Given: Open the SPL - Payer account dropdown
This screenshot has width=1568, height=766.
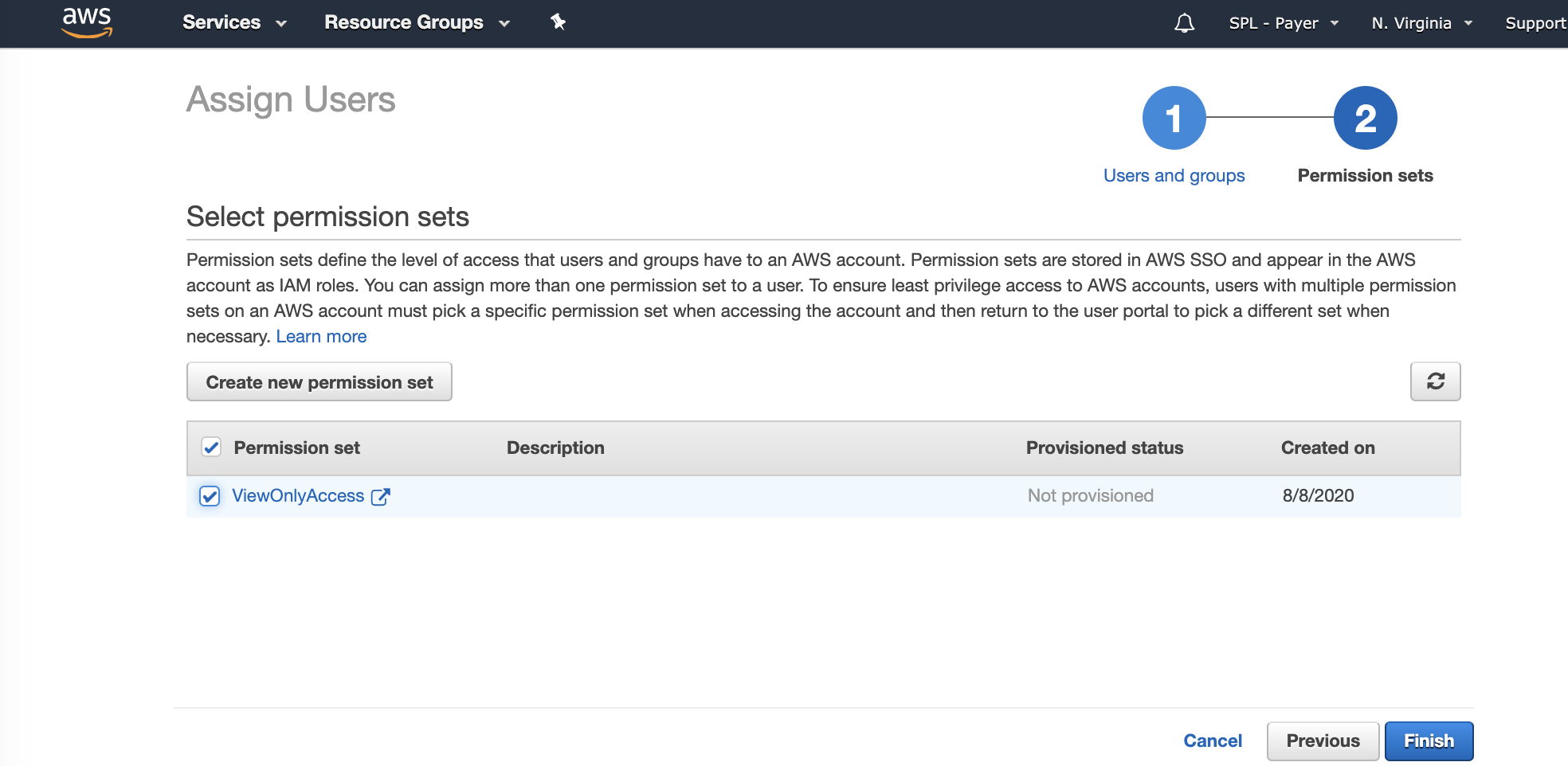Looking at the screenshot, I should pyautogui.click(x=1284, y=23).
